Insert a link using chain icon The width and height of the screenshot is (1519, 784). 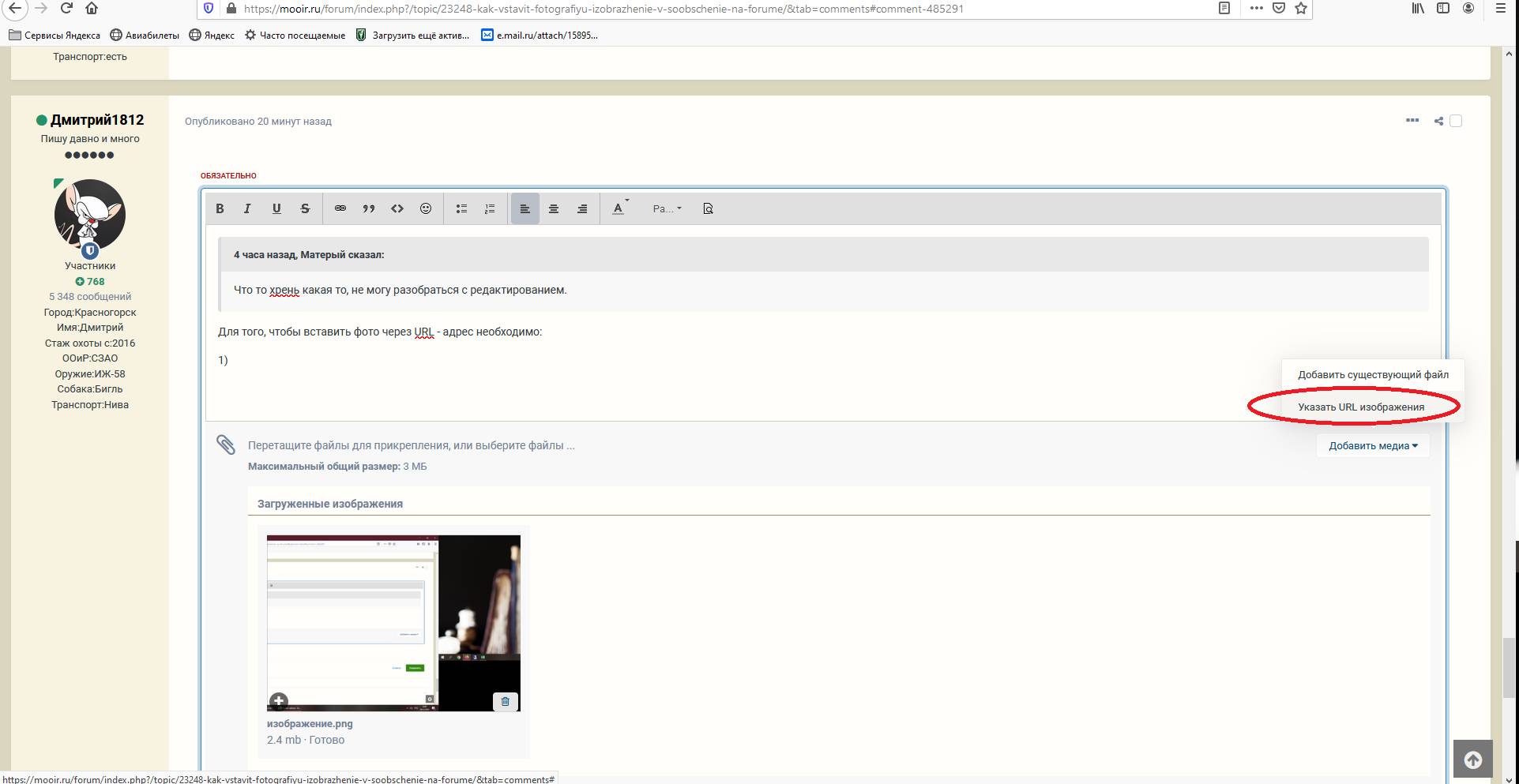(340, 209)
